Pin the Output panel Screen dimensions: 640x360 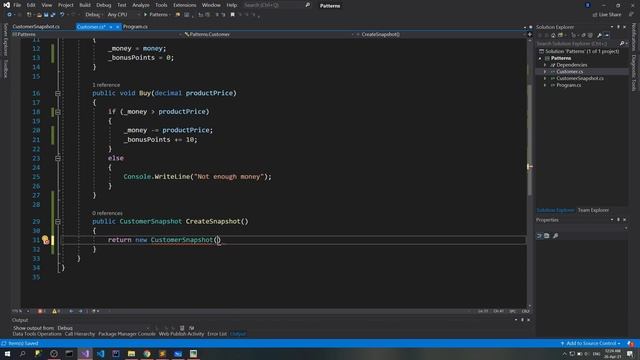[522, 320]
